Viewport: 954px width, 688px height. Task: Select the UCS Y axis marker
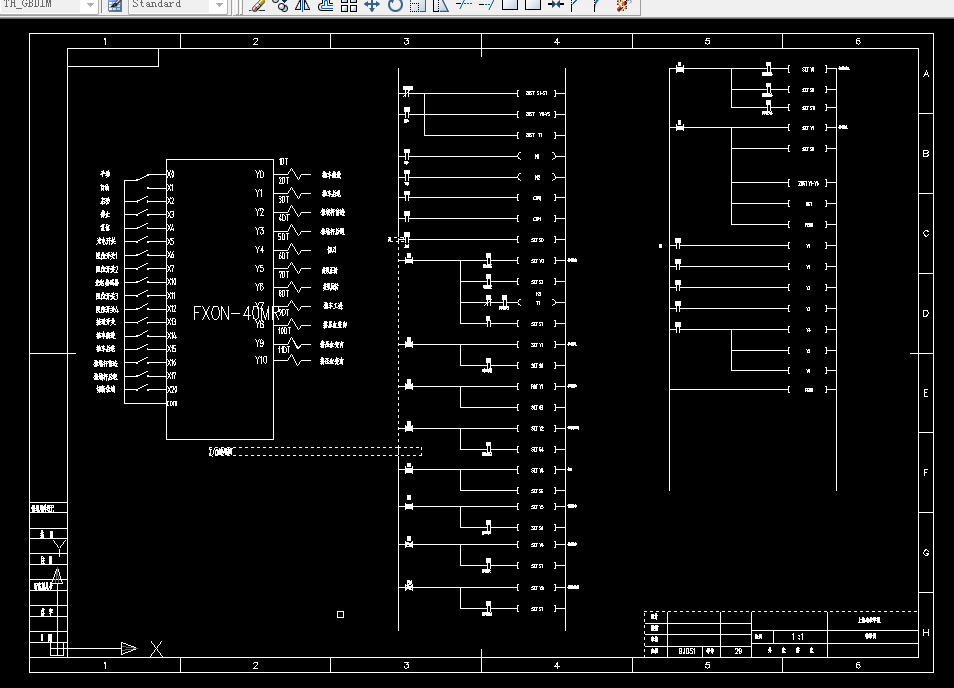[59, 546]
